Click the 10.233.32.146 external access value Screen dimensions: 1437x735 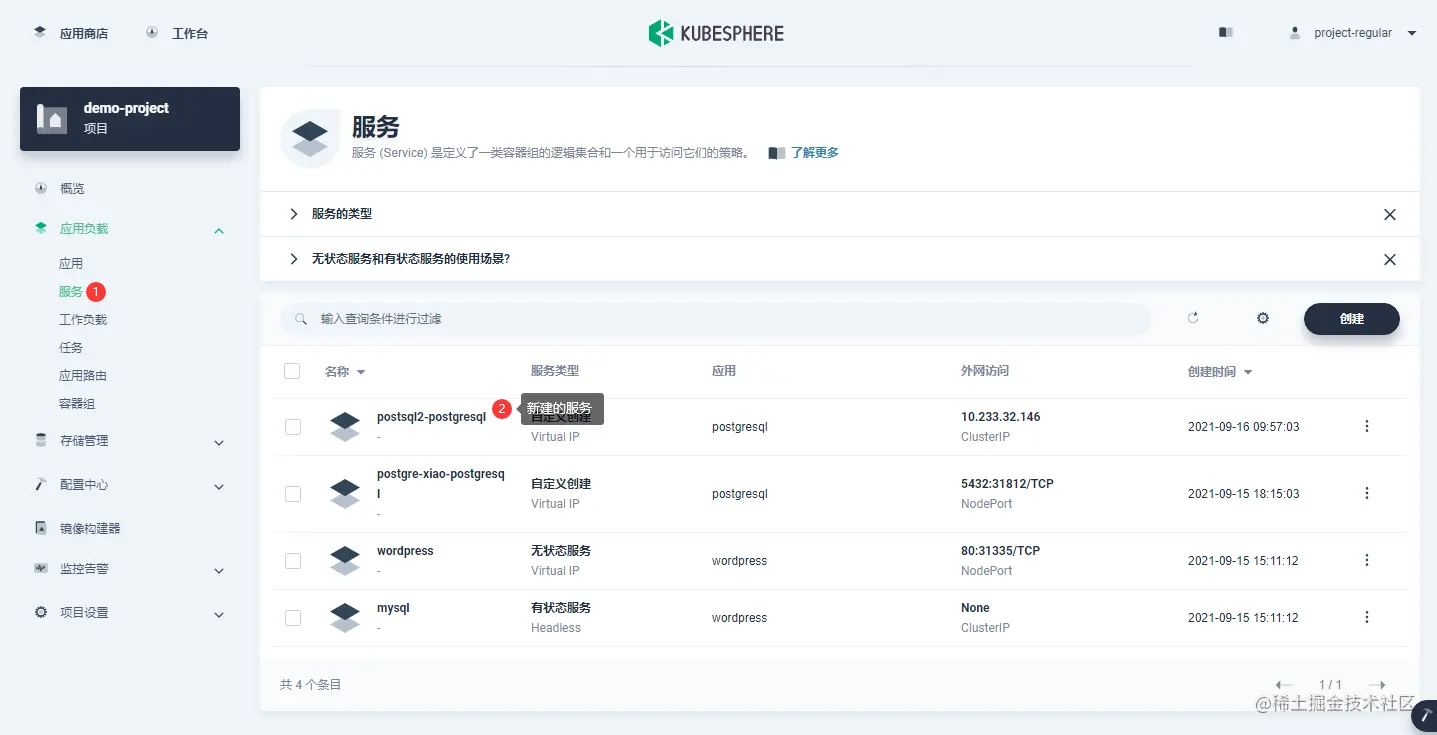[1000, 417]
